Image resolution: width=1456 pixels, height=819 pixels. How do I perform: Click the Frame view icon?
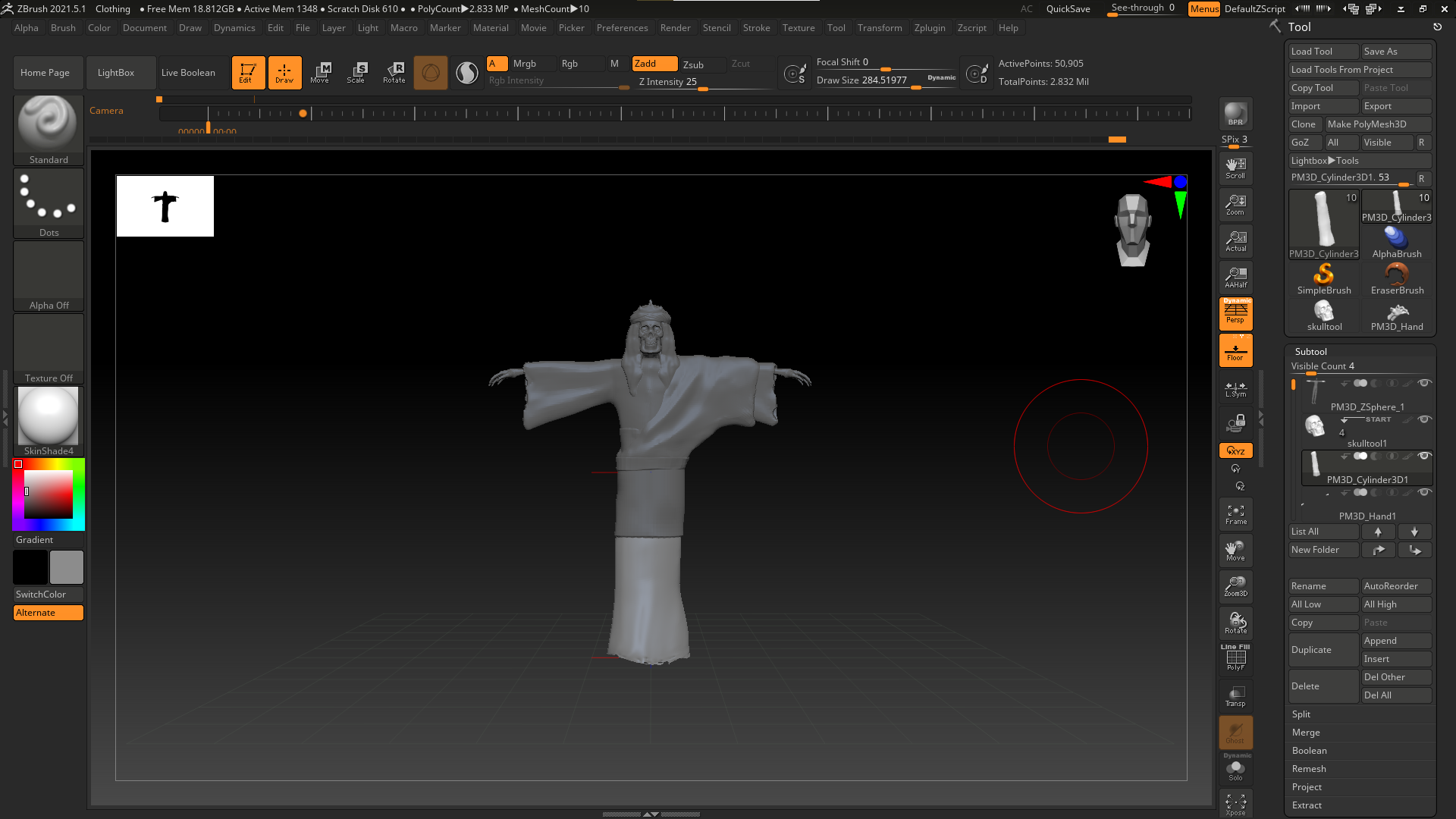coord(1235,514)
